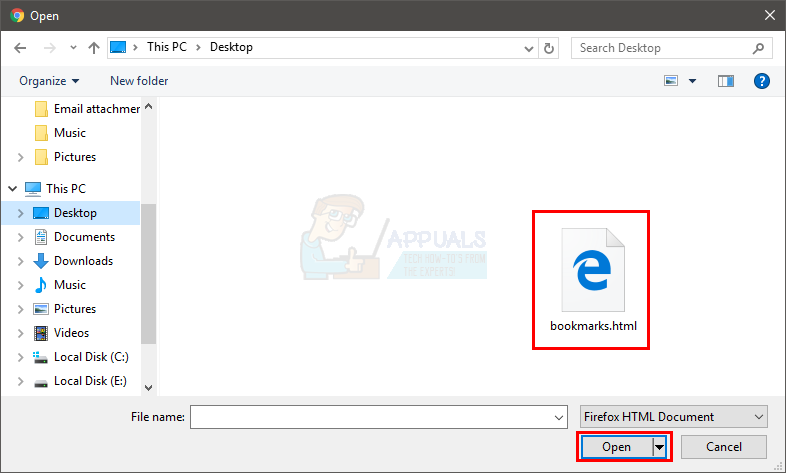
Task: Expand the Local Disk (C:) node
Action: coord(21,358)
